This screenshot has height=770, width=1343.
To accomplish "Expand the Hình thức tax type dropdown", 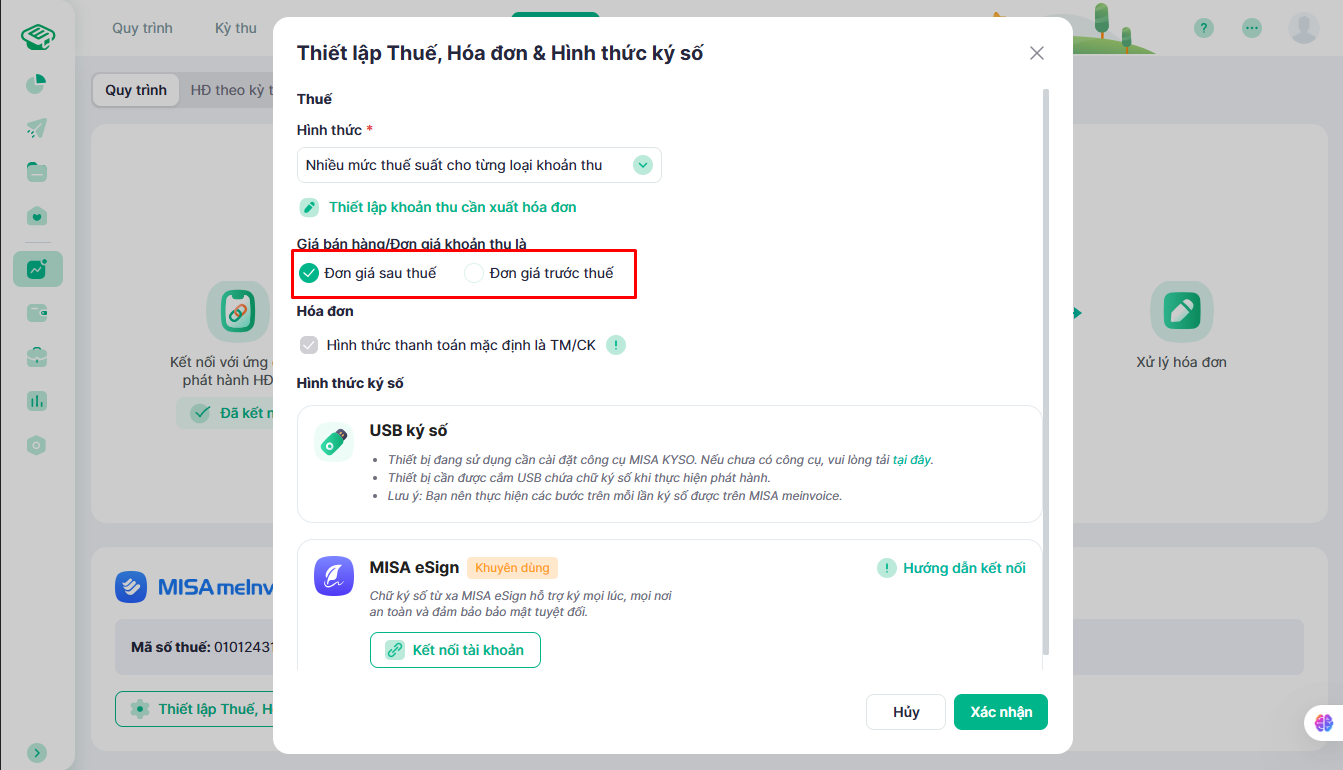I will 479,165.
